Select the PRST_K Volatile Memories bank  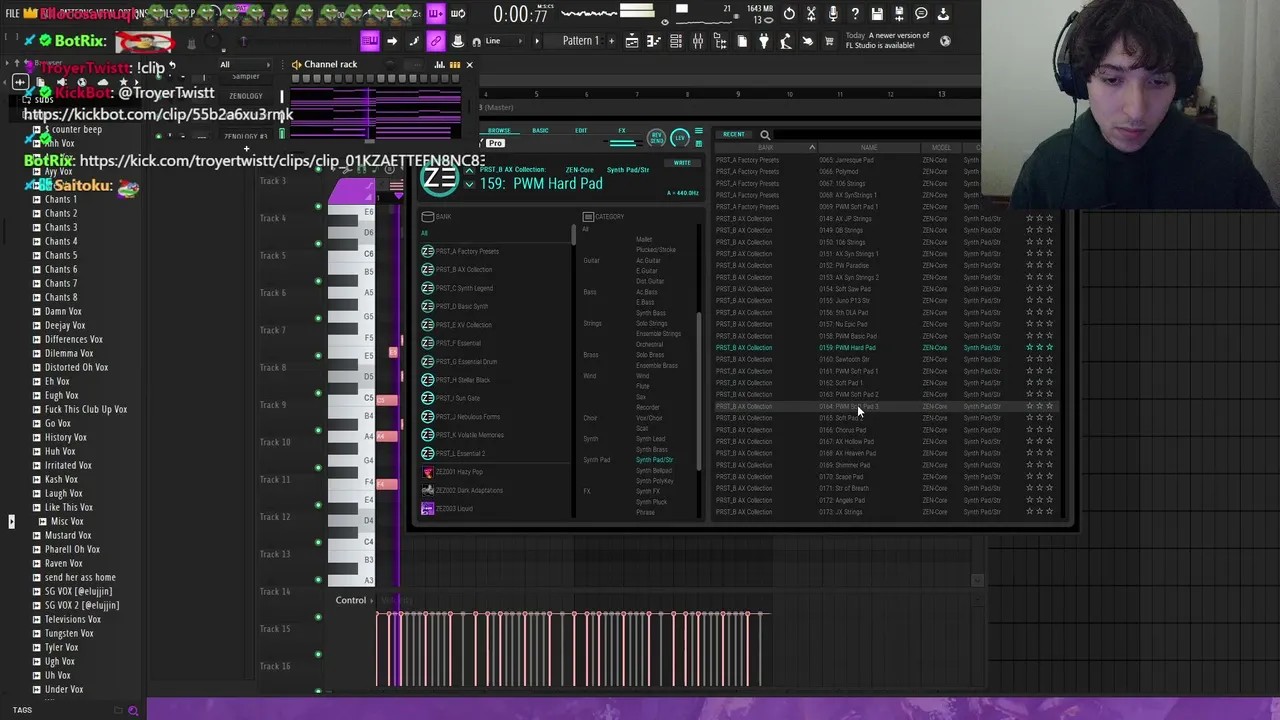click(470, 435)
